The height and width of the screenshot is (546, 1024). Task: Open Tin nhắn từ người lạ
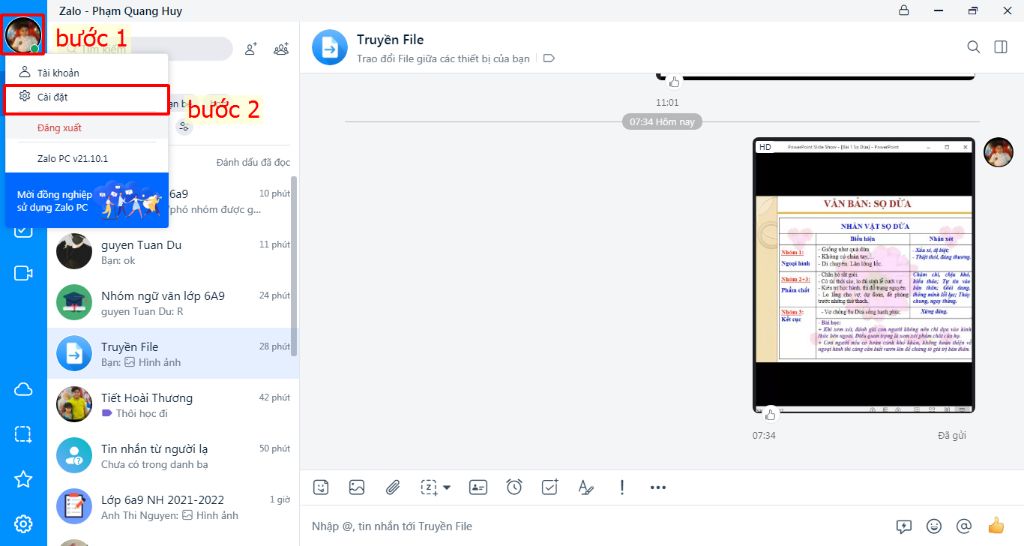pos(173,456)
